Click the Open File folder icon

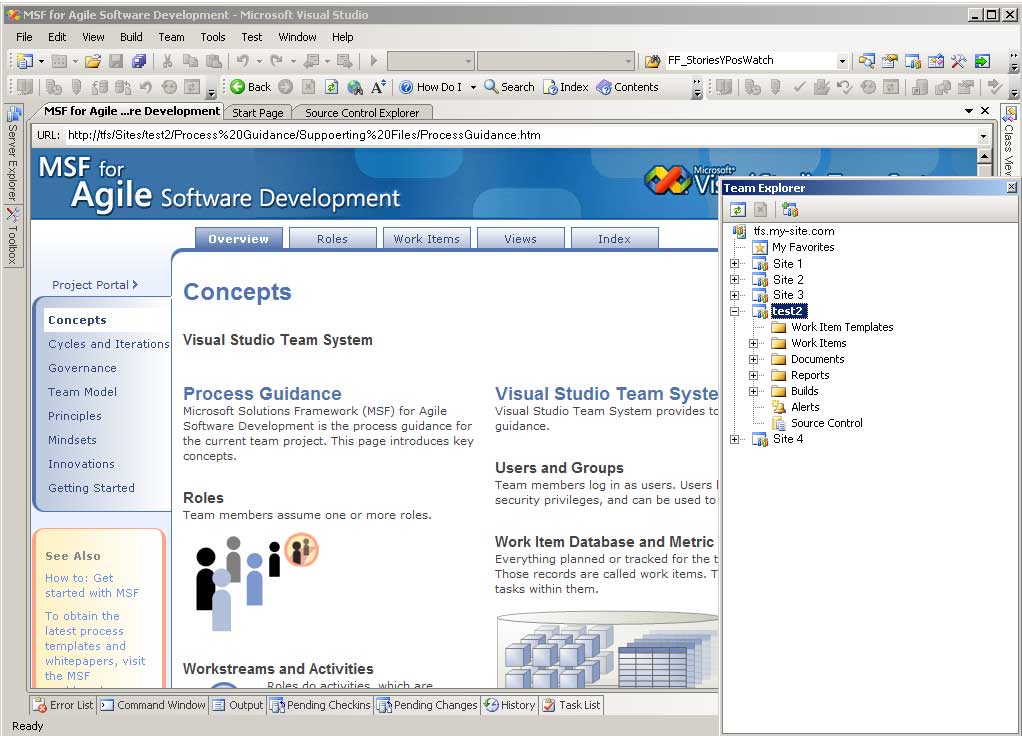[x=93, y=61]
